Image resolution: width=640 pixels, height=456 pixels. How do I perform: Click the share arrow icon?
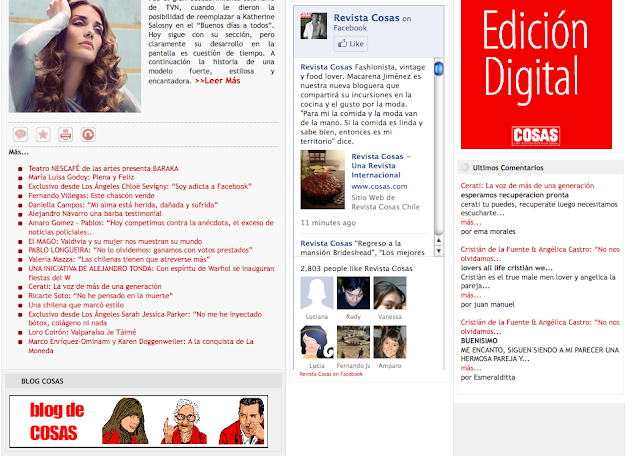88,134
